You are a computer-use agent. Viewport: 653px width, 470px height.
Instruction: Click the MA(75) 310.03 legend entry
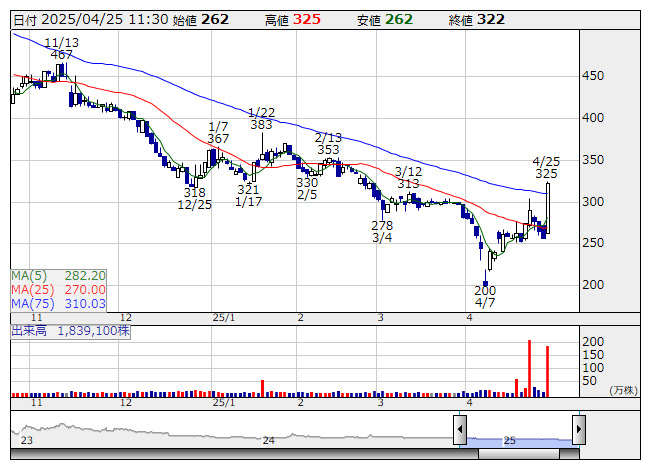tap(58, 304)
